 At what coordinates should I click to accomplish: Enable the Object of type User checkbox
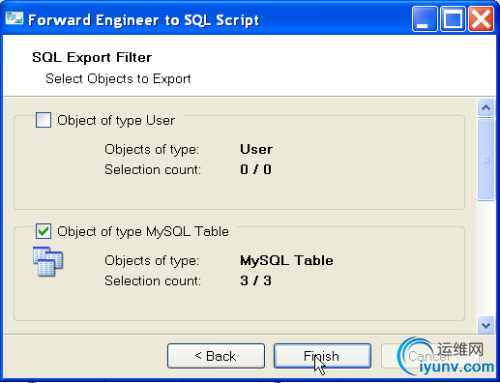(43, 120)
